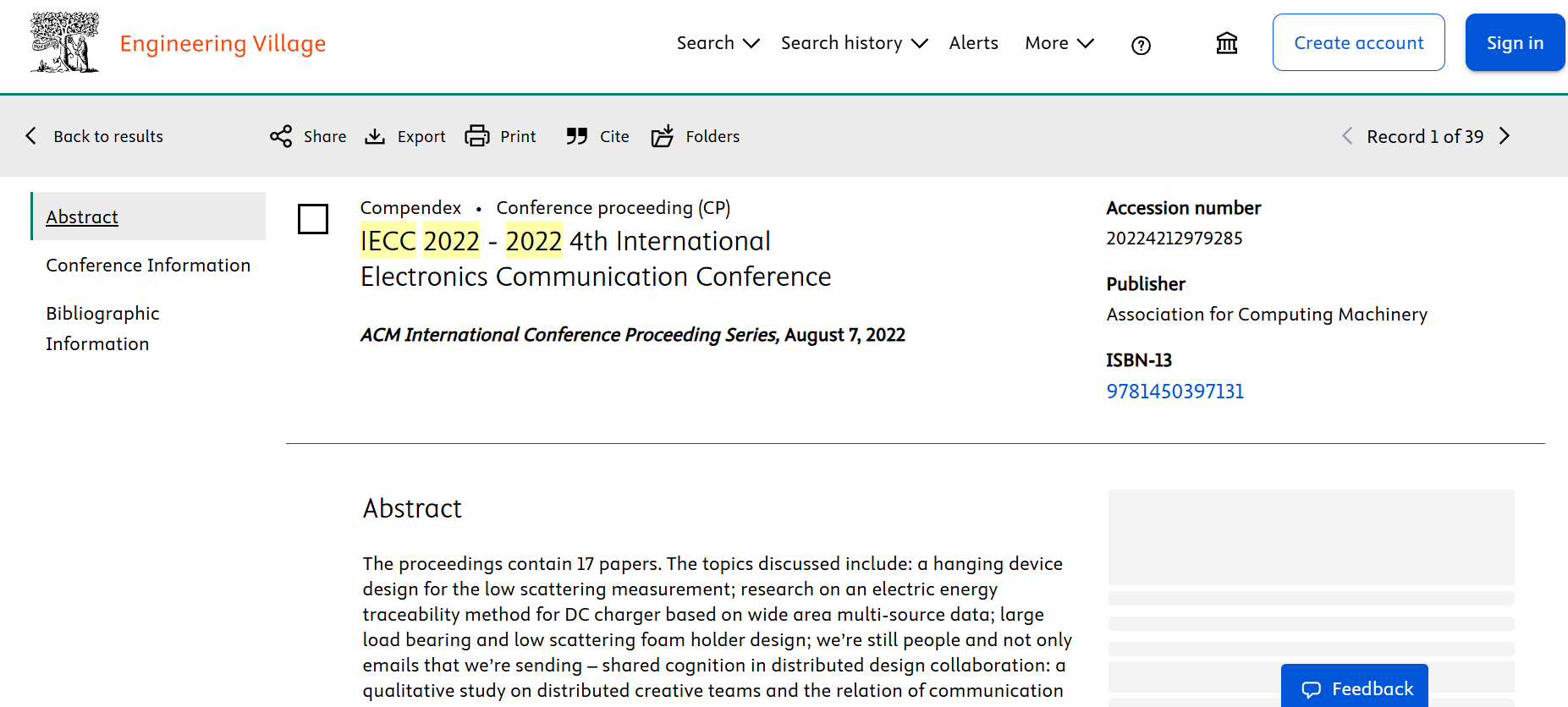Click the Share icon in toolbar
The height and width of the screenshot is (707, 1568).
click(281, 136)
